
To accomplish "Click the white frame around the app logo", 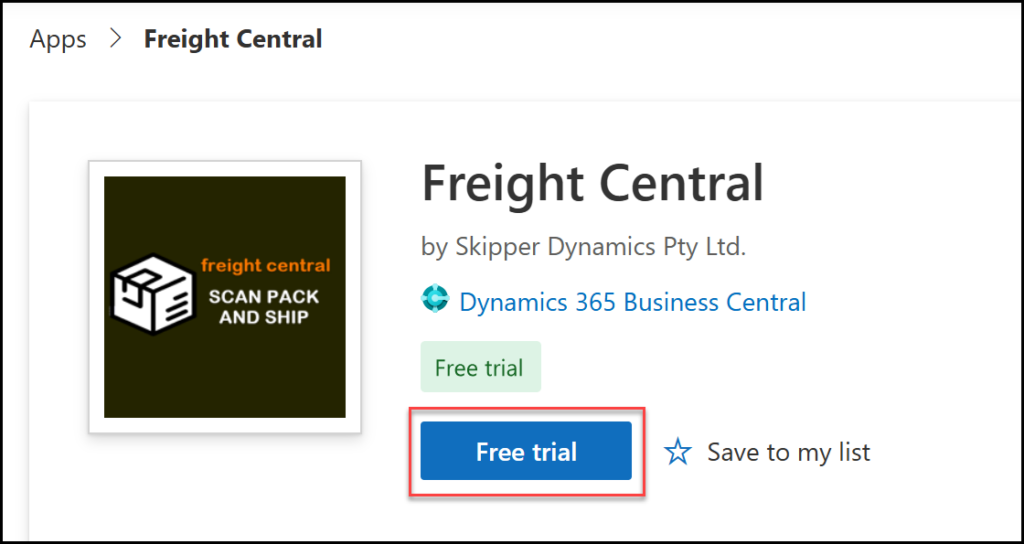I will pyautogui.click(x=96, y=297).
